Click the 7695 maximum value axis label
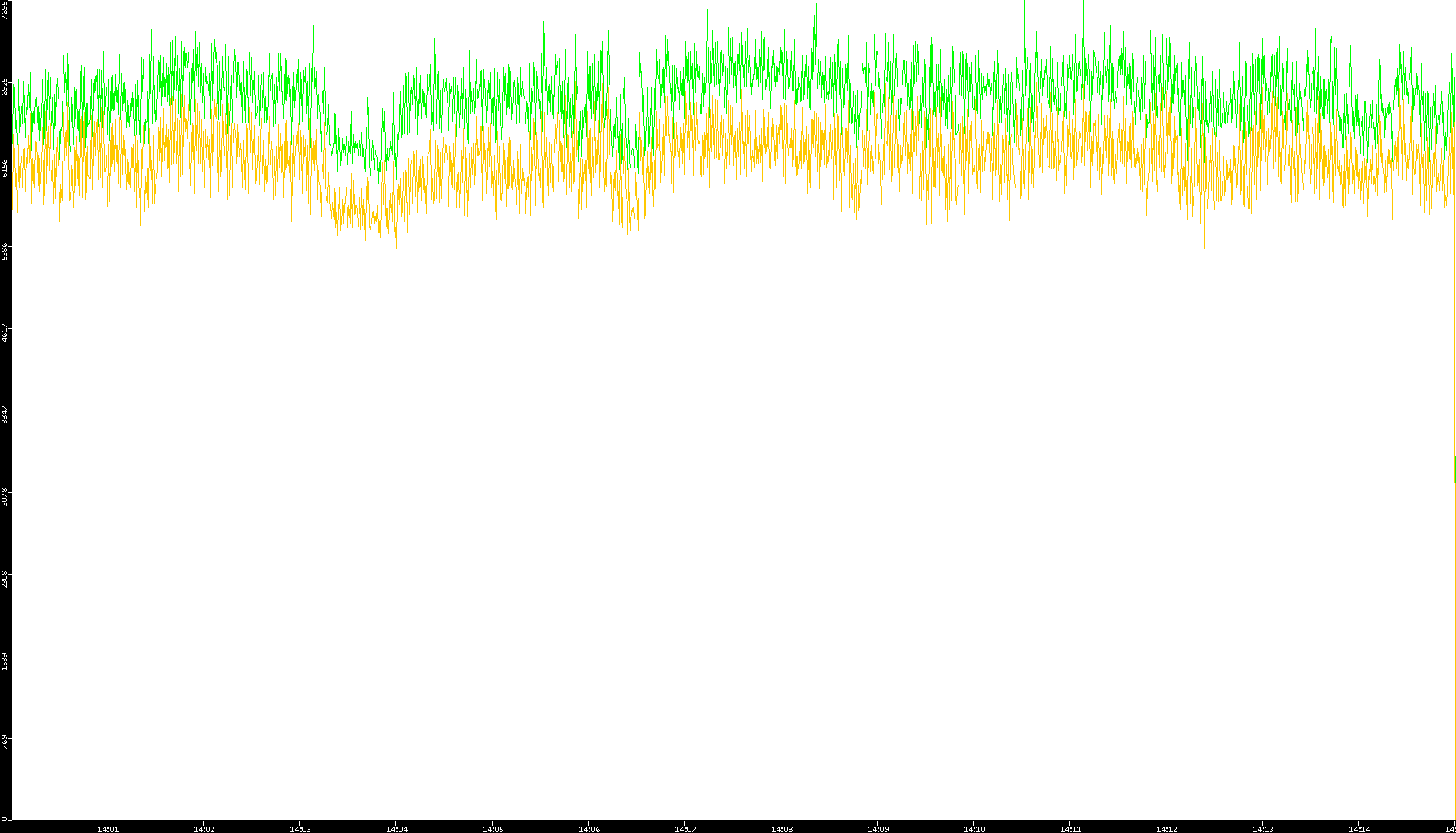The width and height of the screenshot is (1456, 833). point(6,10)
